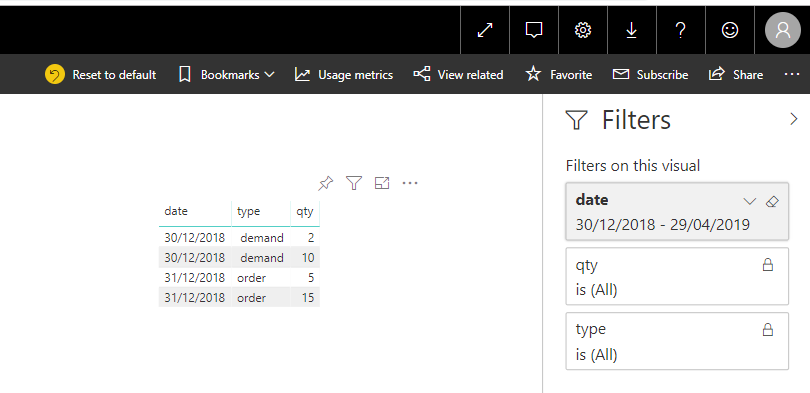
Task: Open more options ellipsis in the toolbar
Action: click(x=791, y=74)
